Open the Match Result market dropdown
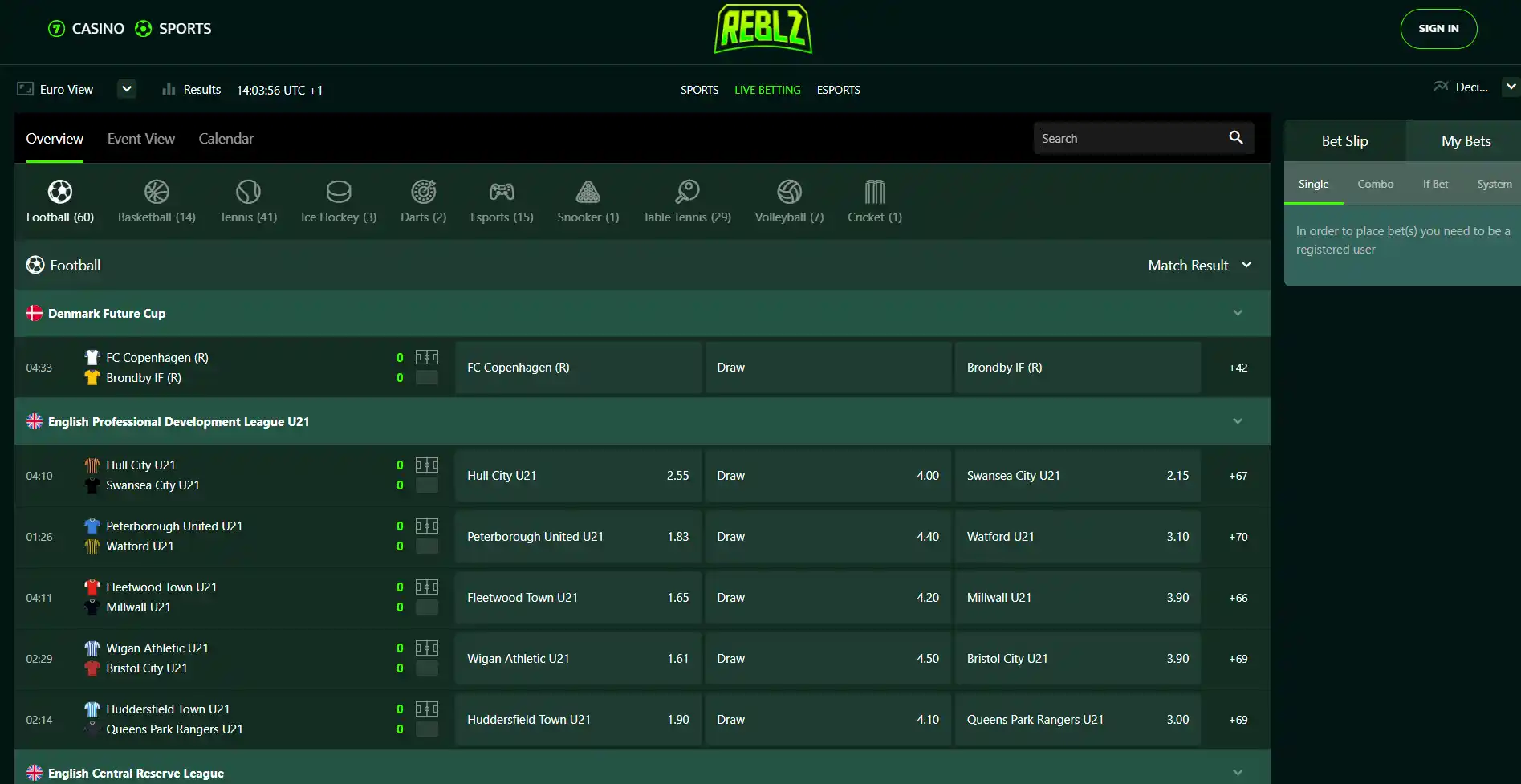 pos(1199,266)
